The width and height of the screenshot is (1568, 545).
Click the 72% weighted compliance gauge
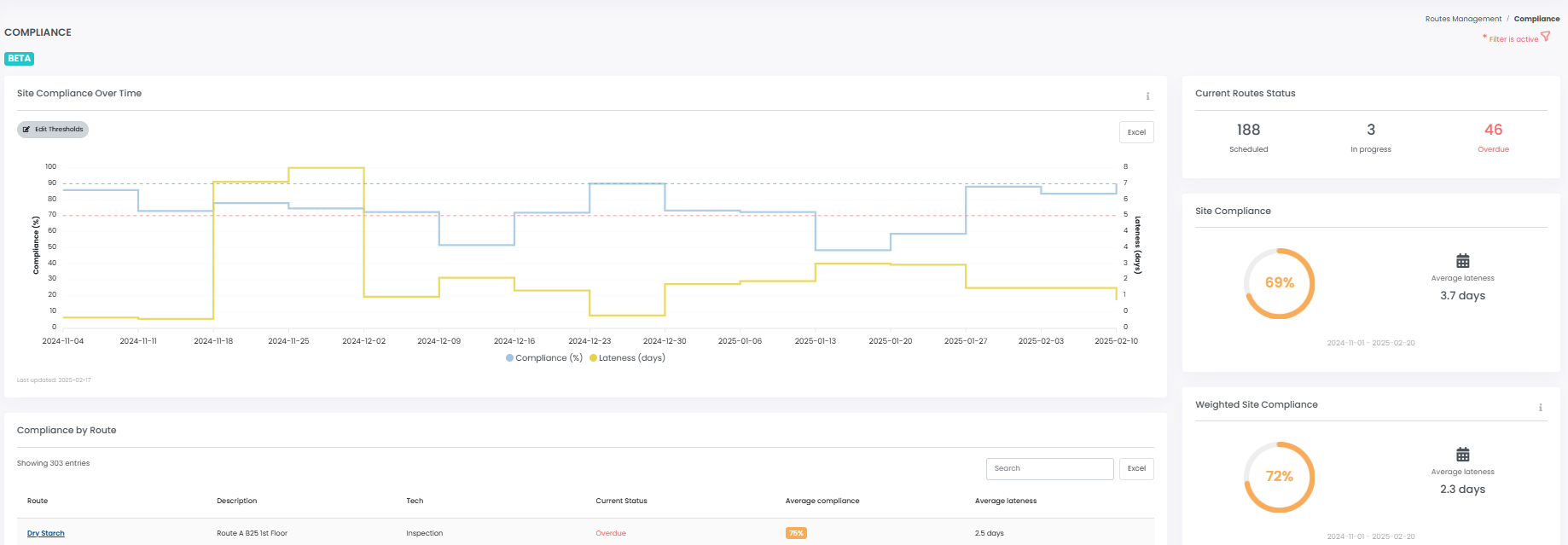(x=1279, y=477)
